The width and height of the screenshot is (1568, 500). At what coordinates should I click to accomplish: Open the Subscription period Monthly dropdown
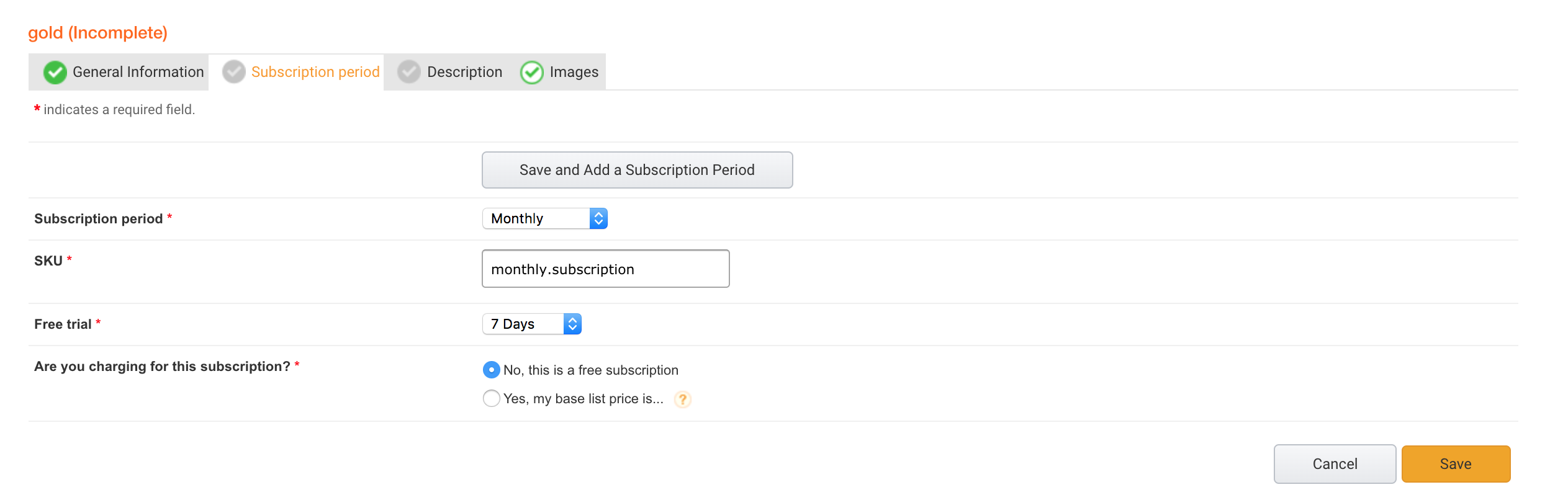click(x=544, y=218)
